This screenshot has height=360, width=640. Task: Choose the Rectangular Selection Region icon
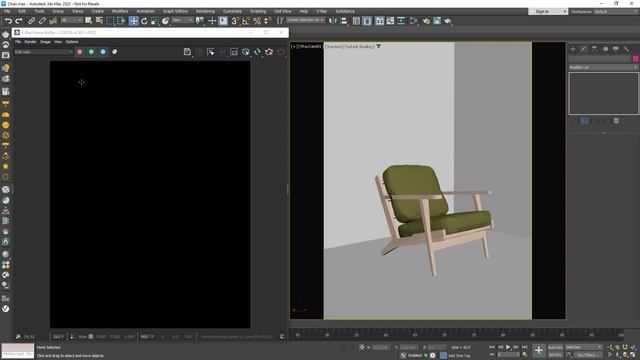point(110,21)
